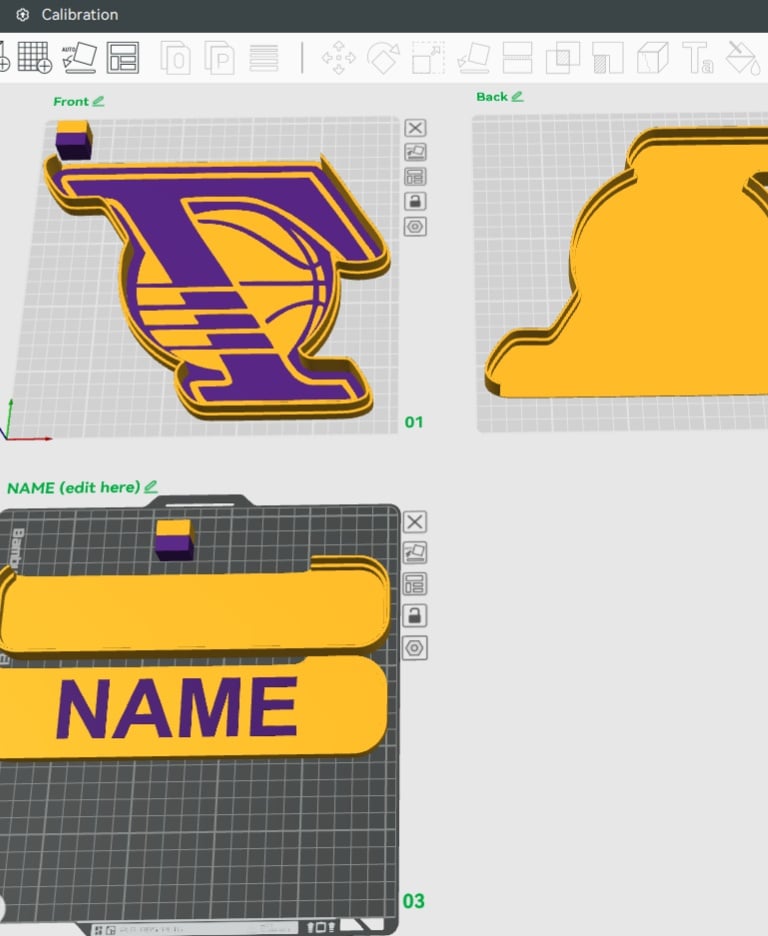Auto orient objects on NAME plate

click(415, 552)
